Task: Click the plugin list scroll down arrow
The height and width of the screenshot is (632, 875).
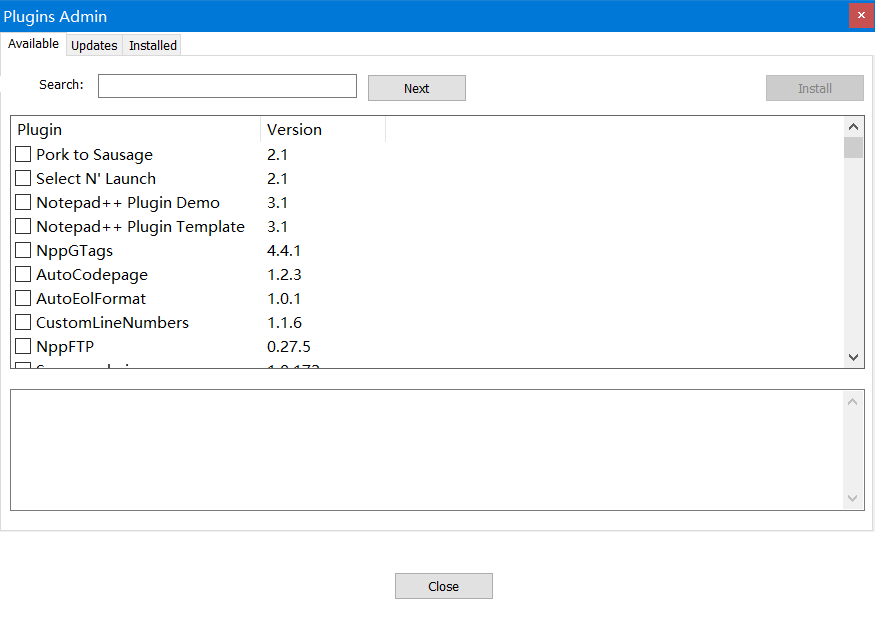Action: [853, 358]
